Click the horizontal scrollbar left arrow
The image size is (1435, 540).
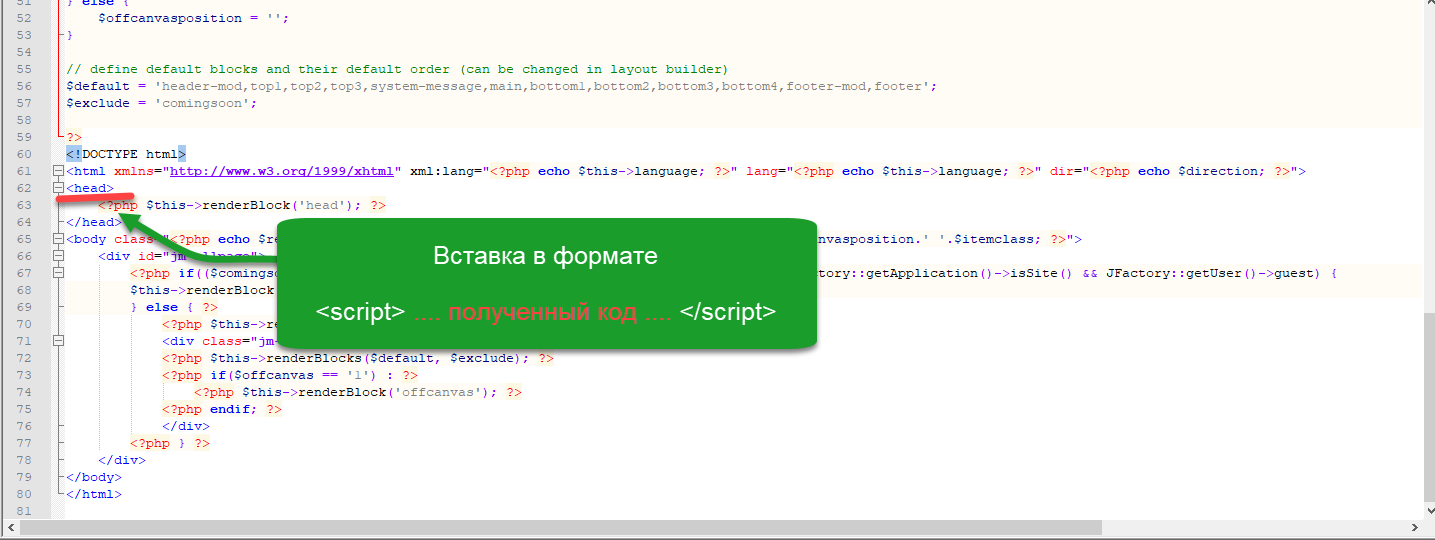click(x=10, y=527)
